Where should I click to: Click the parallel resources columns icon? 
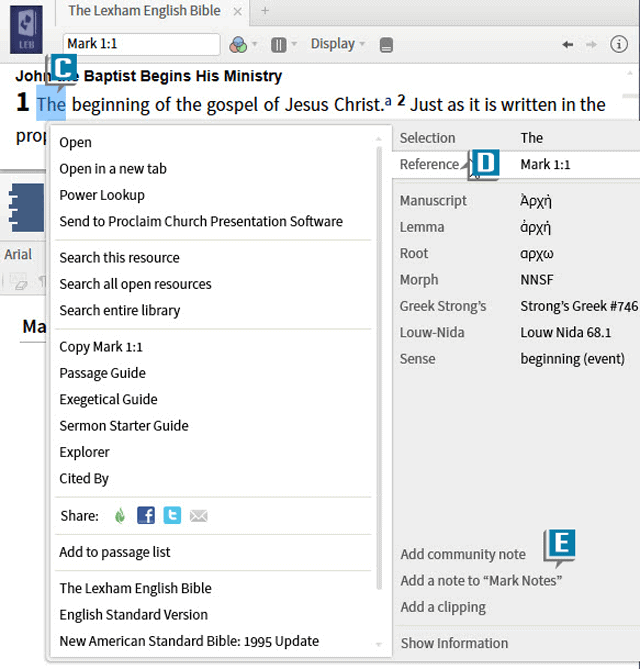coord(279,44)
